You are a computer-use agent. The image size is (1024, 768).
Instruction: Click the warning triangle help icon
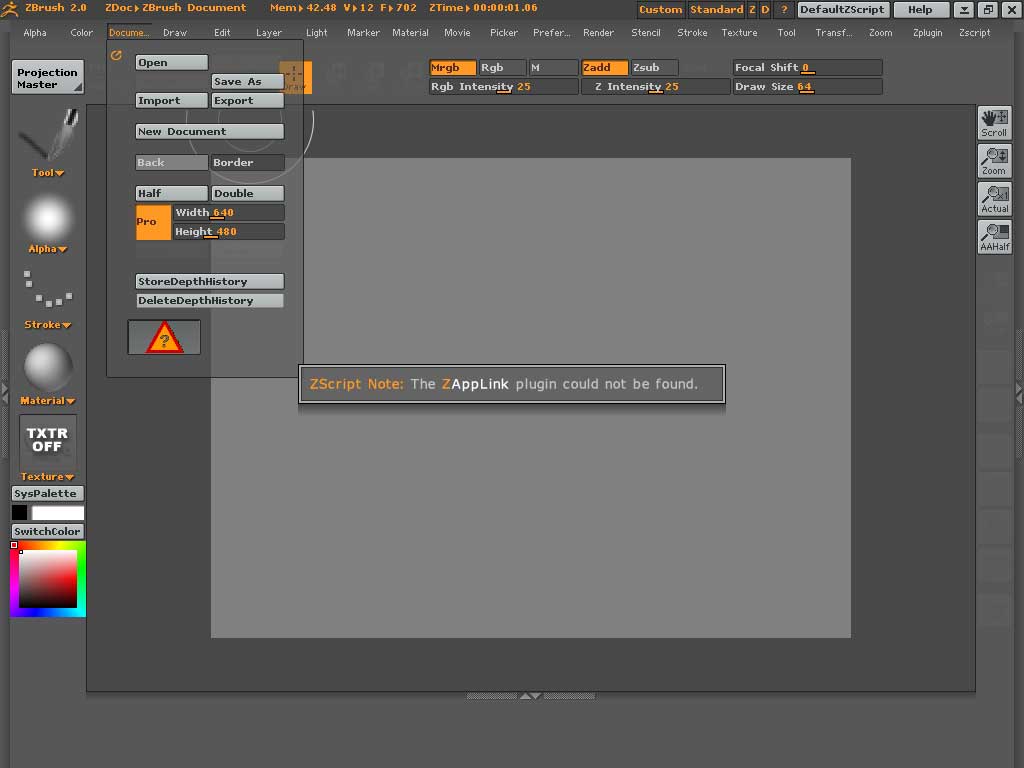164,338
